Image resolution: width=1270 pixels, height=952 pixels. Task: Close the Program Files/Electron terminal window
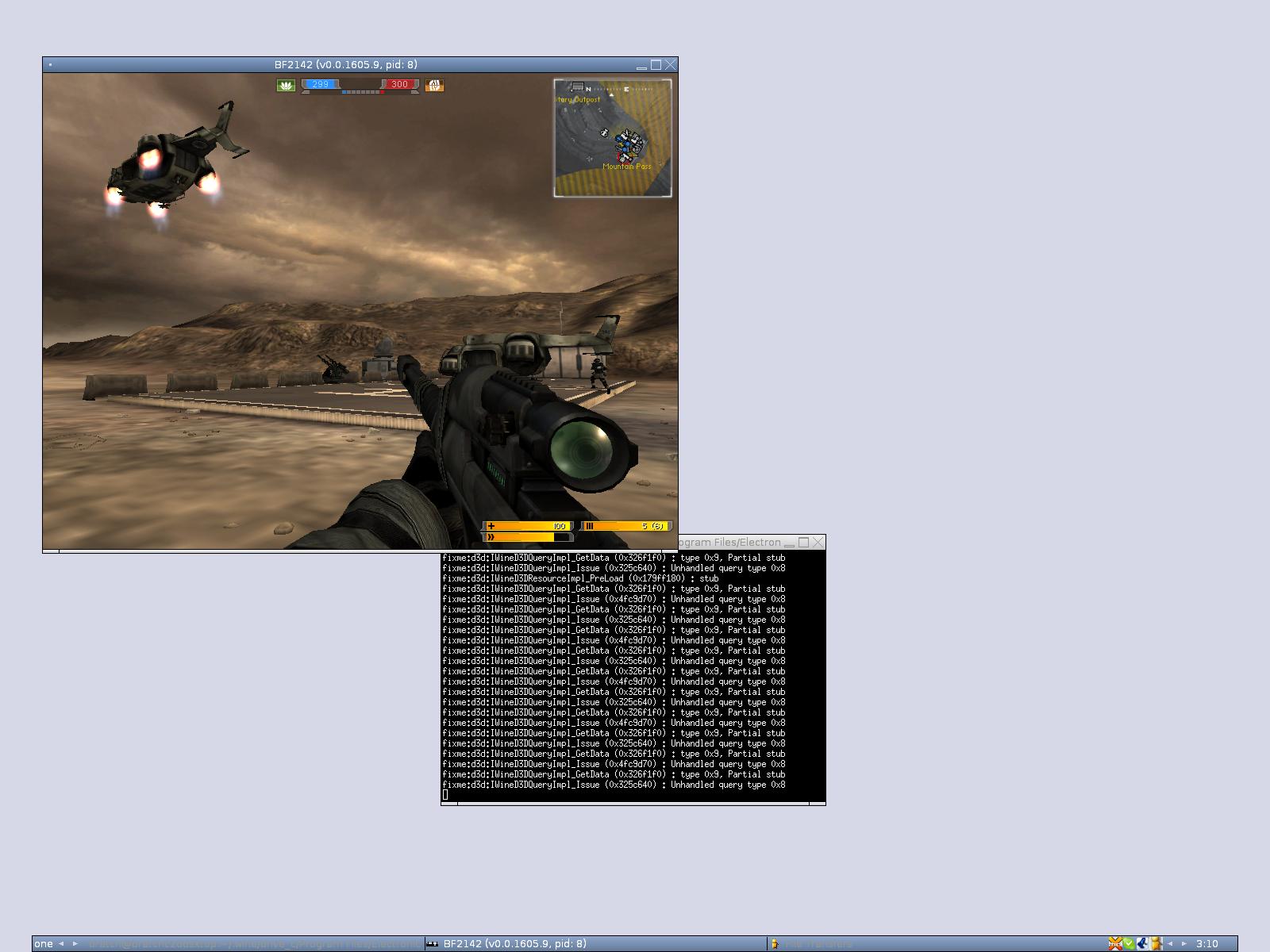pyautogui.click(x=818, y=543)
